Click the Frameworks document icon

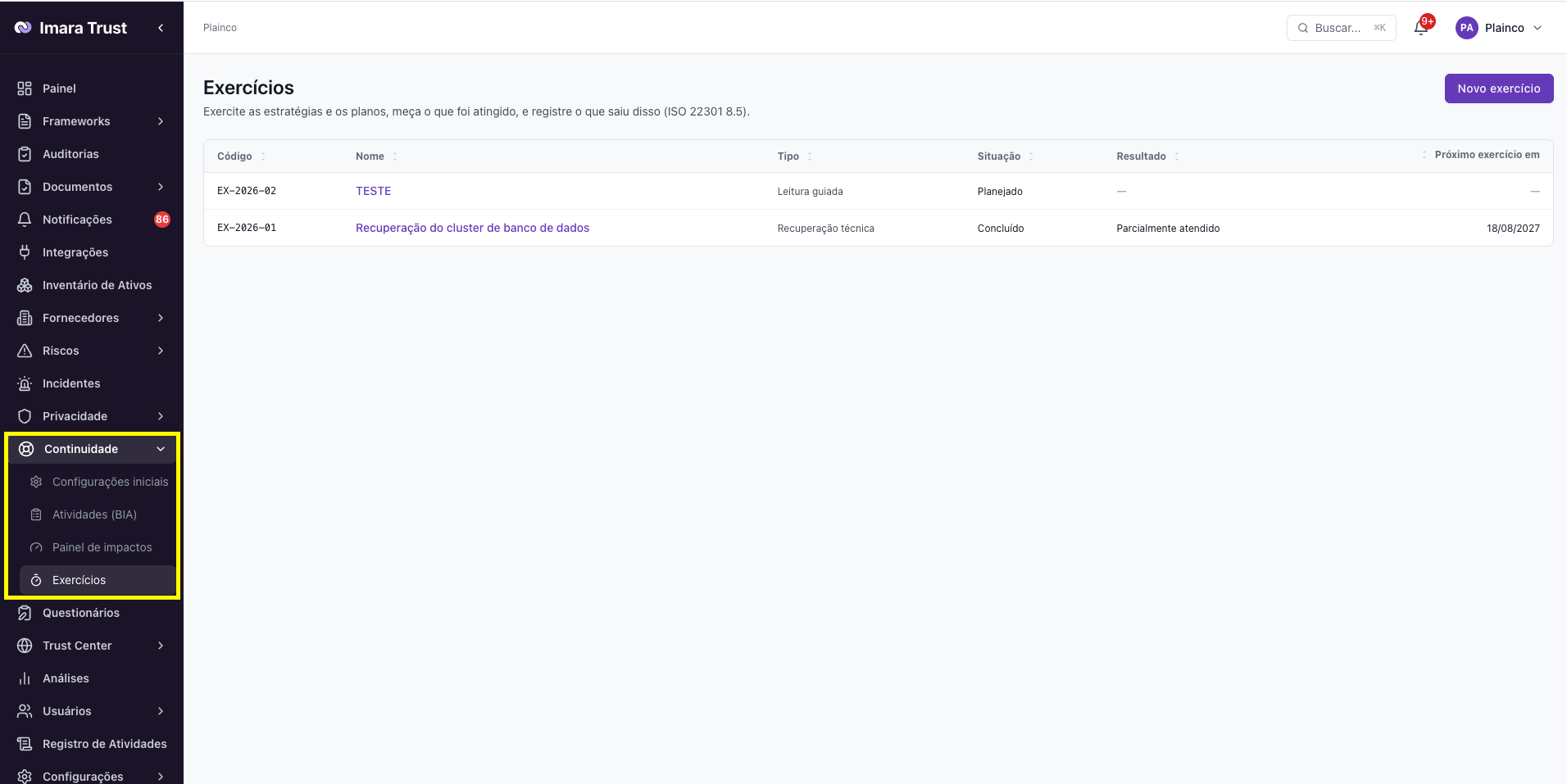coord(25,121)
